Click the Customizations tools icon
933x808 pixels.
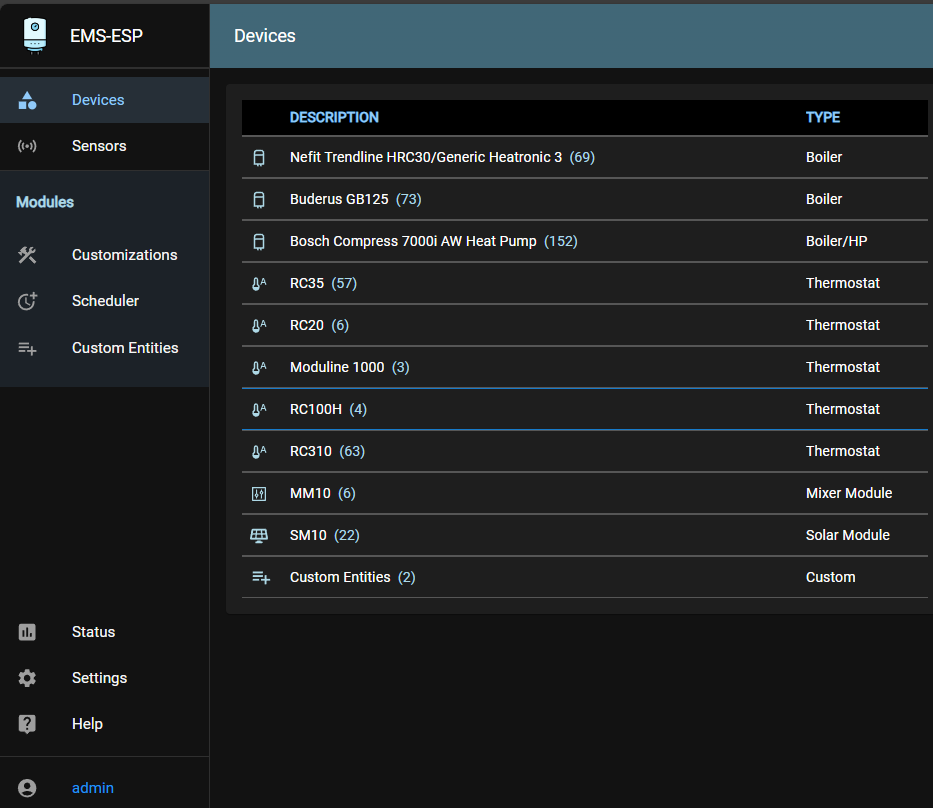coord(27,255)
